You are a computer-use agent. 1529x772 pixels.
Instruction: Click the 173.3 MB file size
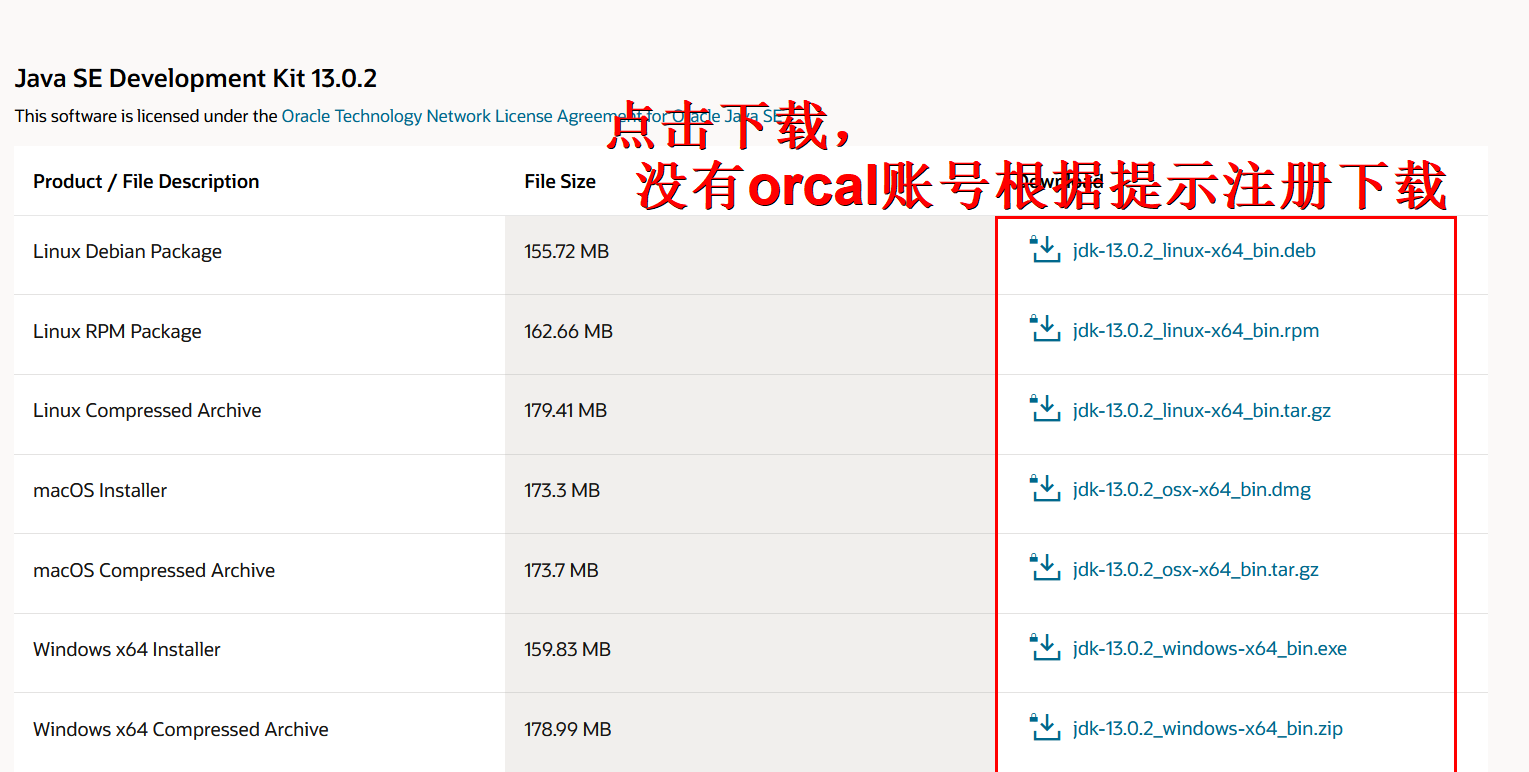click(x=562, y=491)
